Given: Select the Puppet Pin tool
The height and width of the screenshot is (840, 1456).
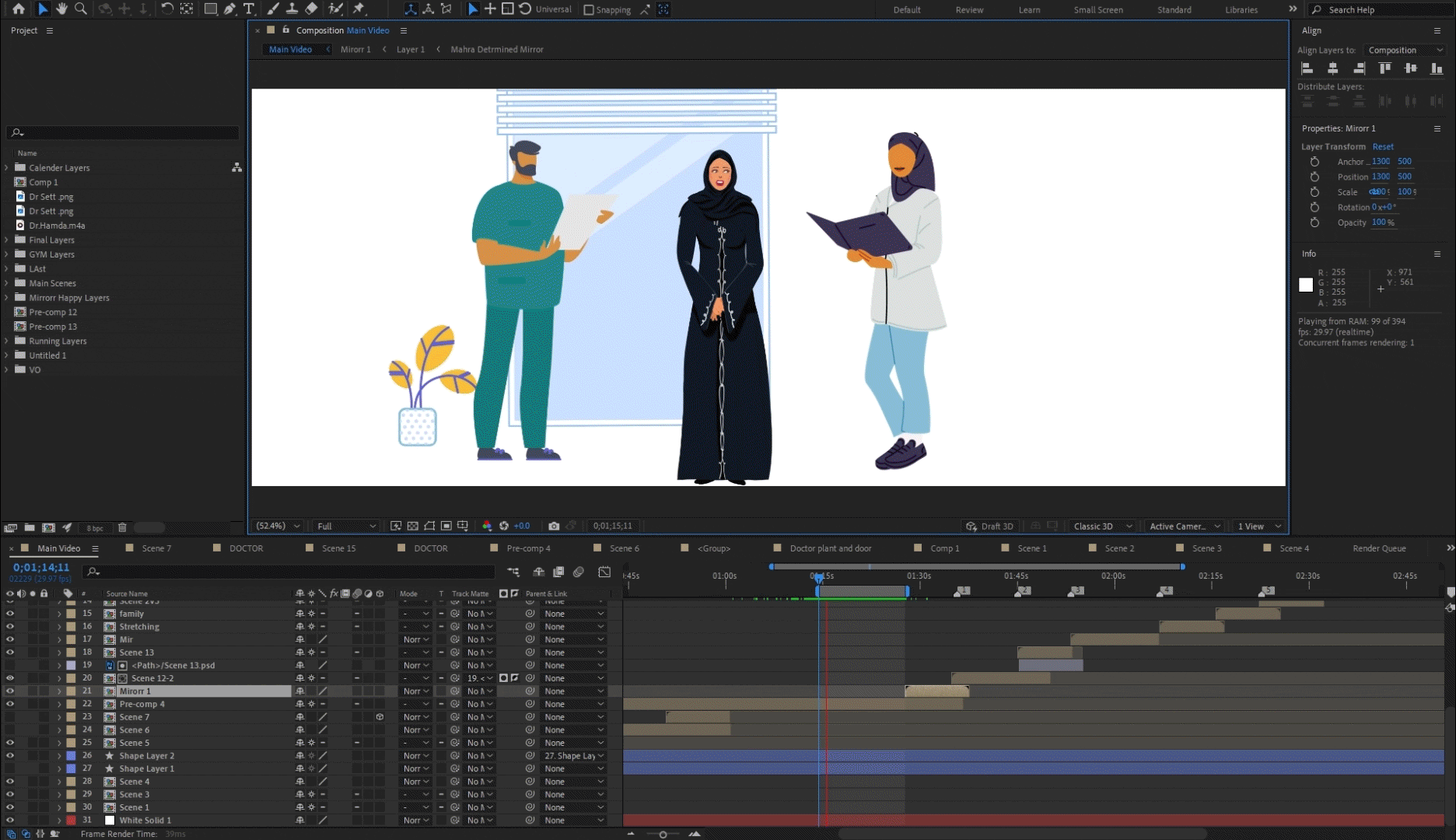Looking at the screenshot, I should coord(359,9).
